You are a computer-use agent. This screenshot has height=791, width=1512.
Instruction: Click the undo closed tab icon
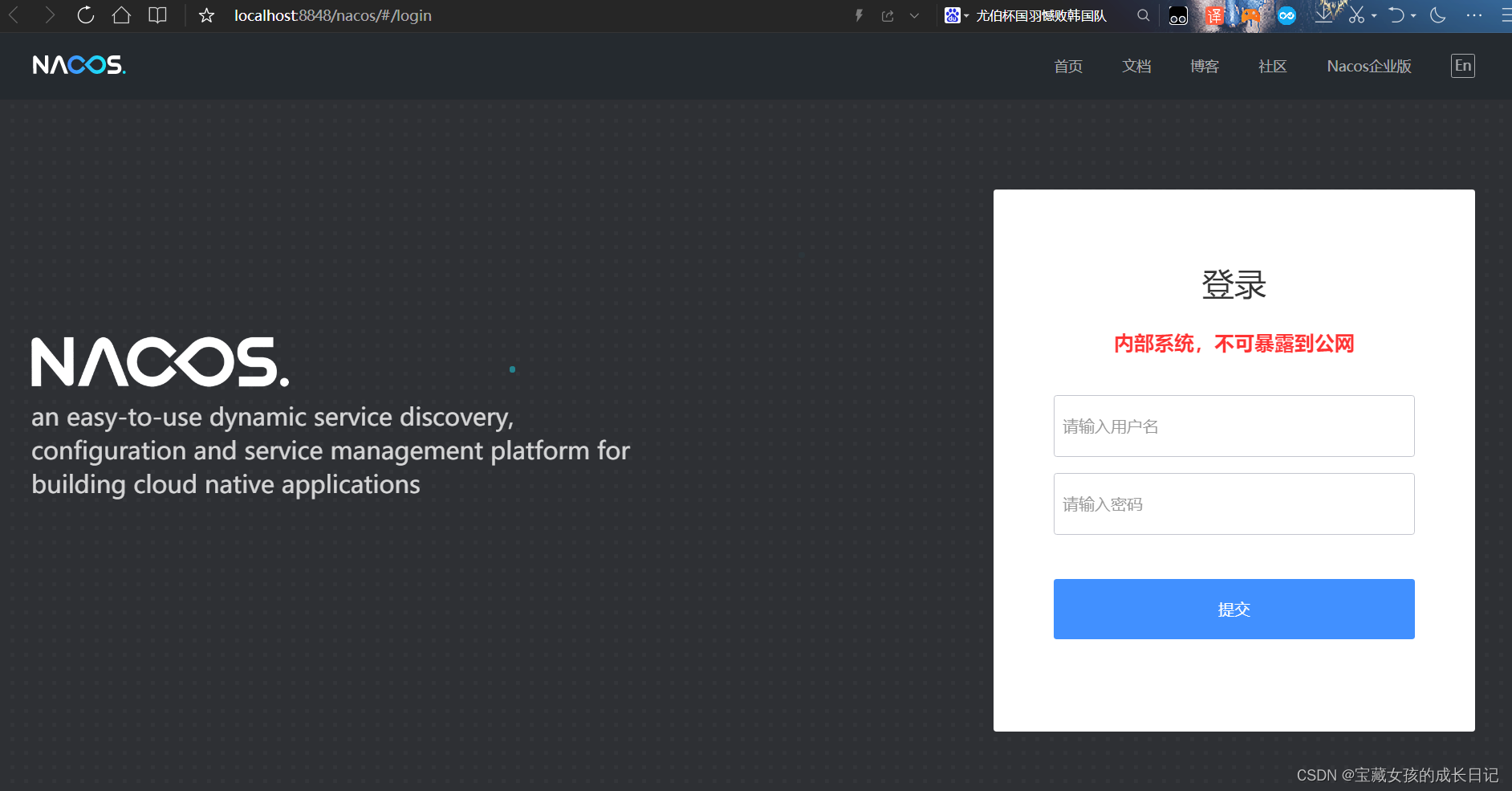click(1396, 15)
